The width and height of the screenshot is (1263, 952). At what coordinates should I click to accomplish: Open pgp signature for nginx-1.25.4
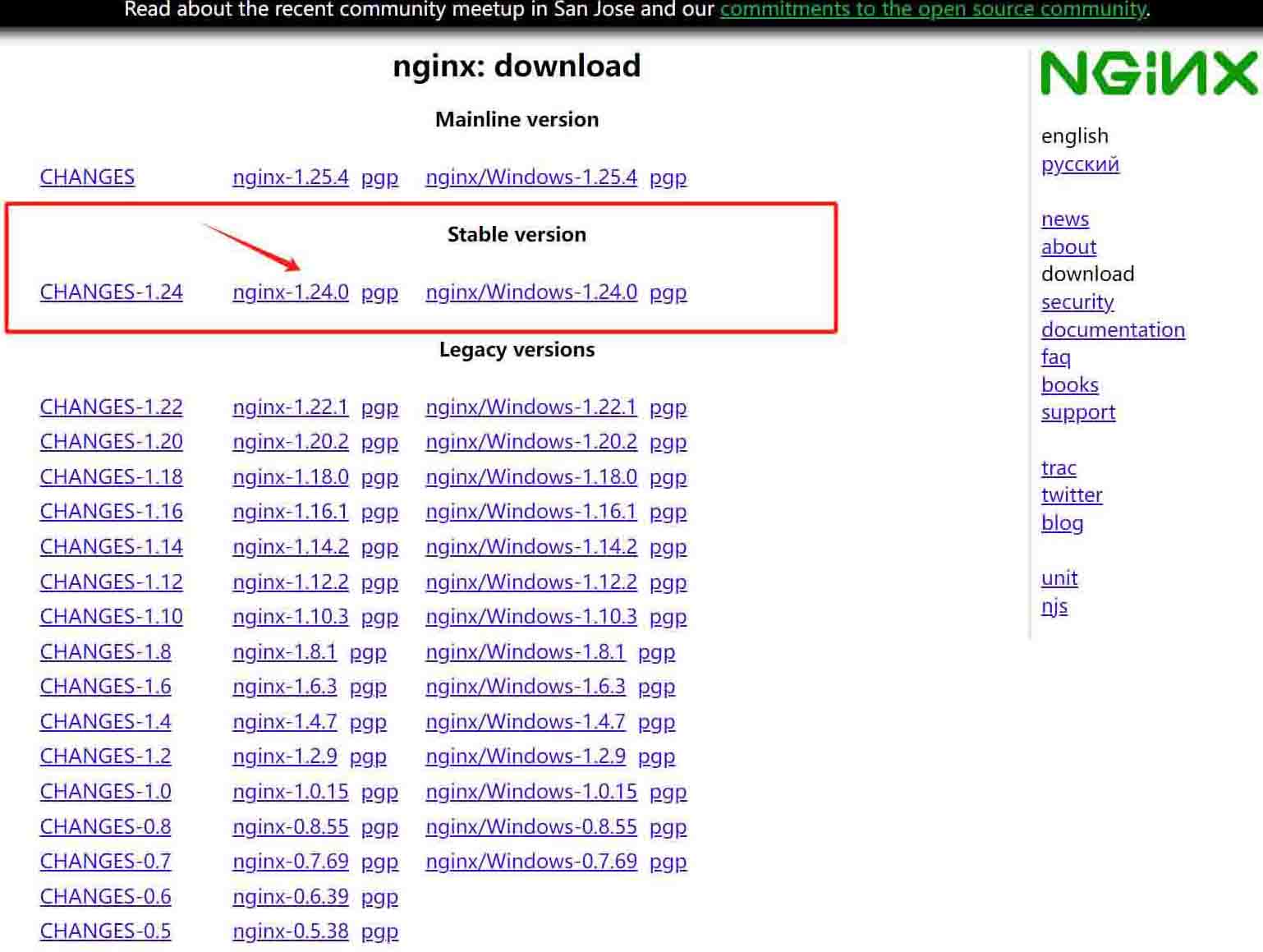(379, 177)
